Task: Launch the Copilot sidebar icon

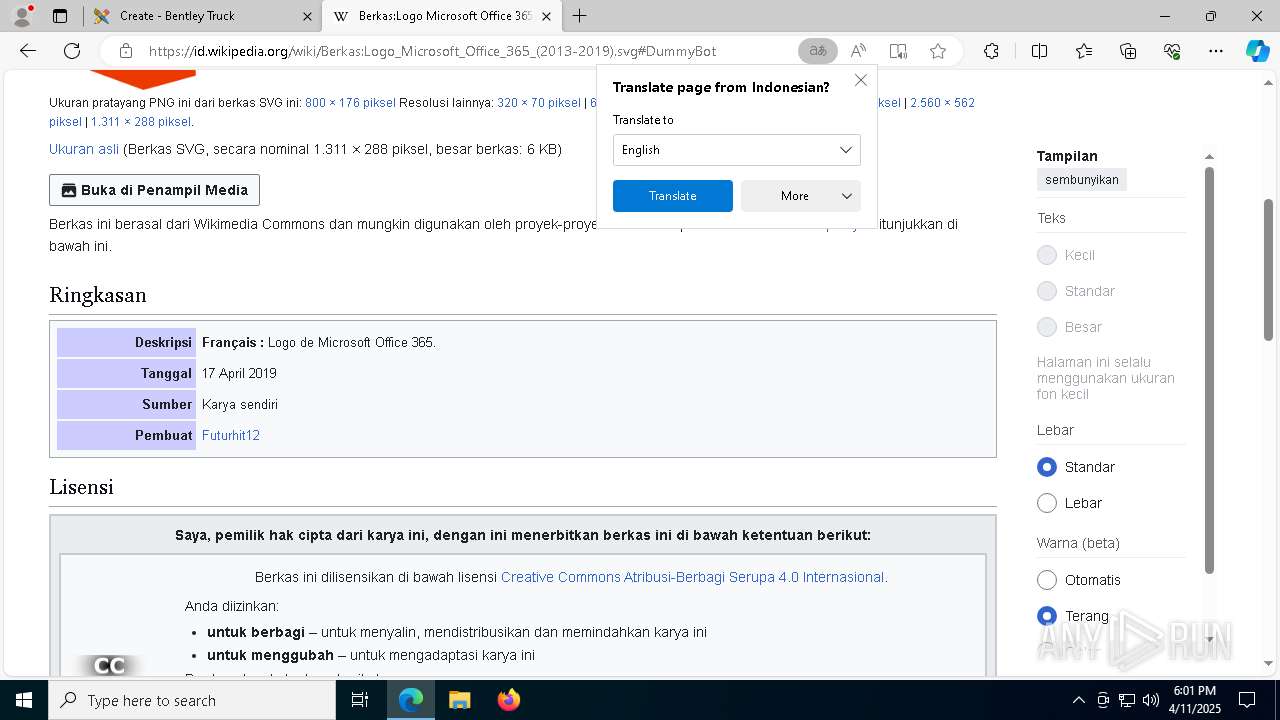Action: click(1257, 51)
